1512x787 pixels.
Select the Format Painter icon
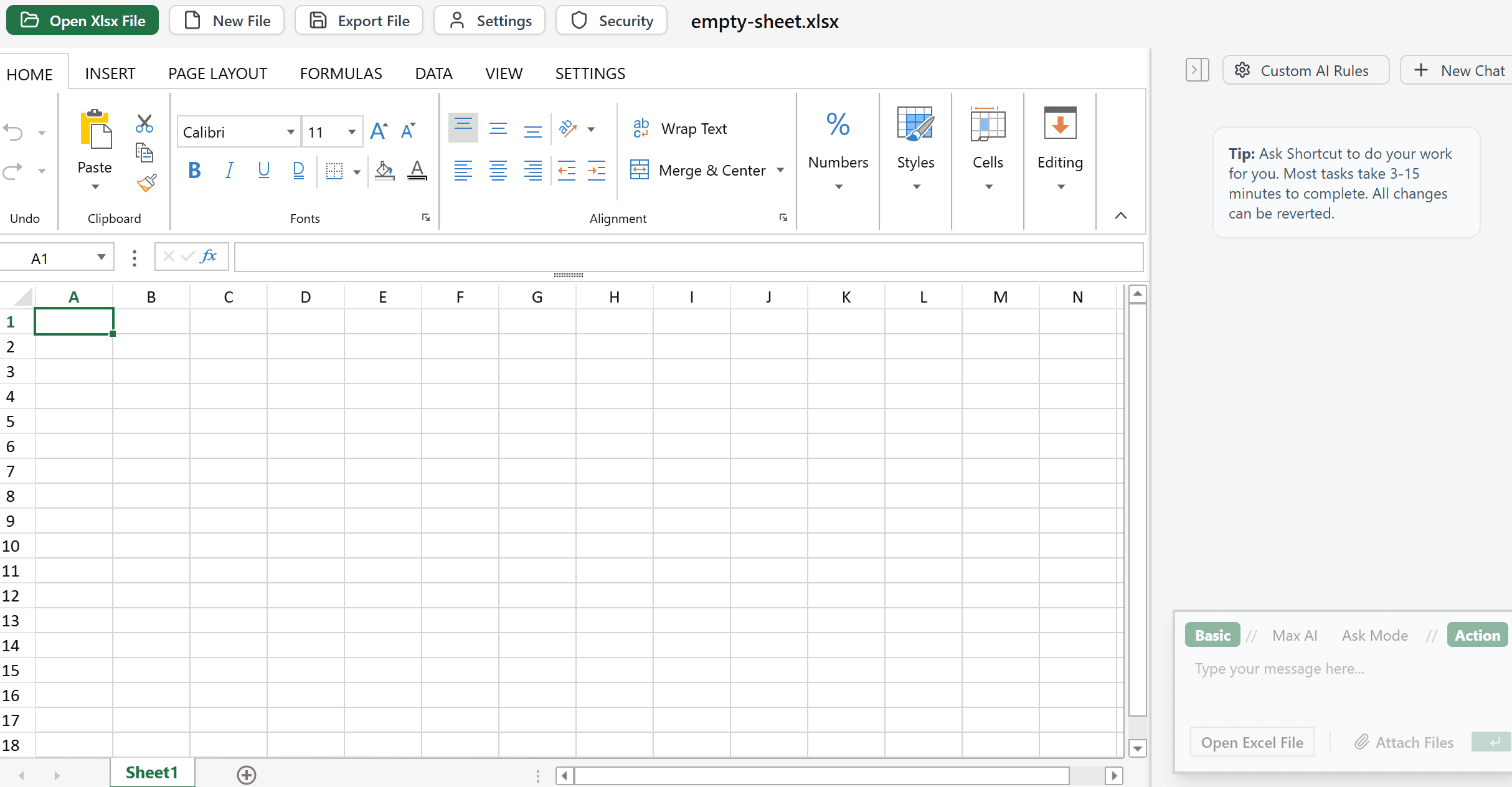click(146, 182)
